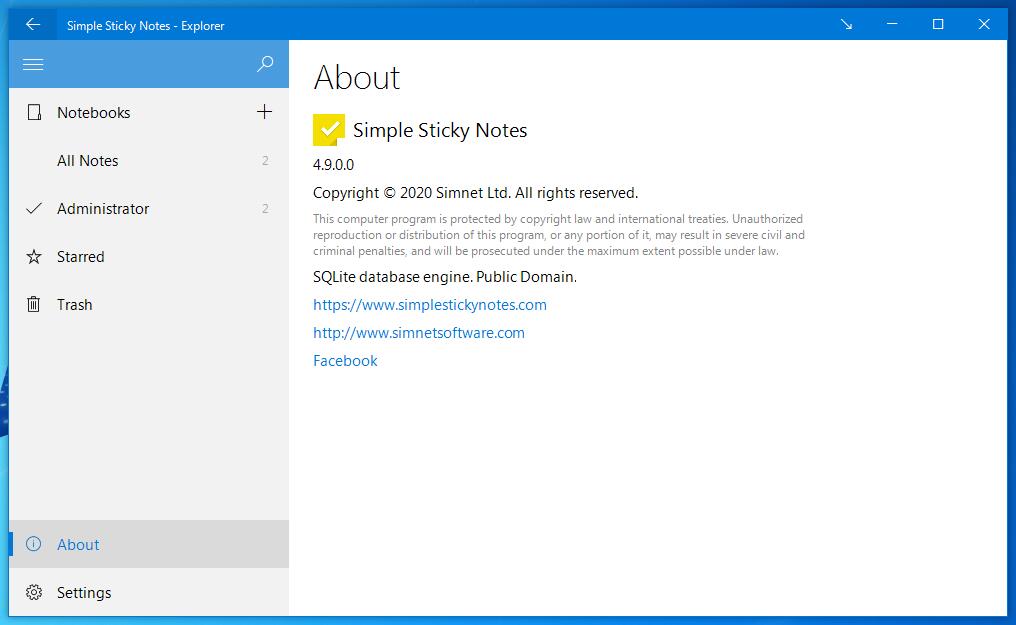
Task: Click the Settings gear icon
Action: click(34, 593)
